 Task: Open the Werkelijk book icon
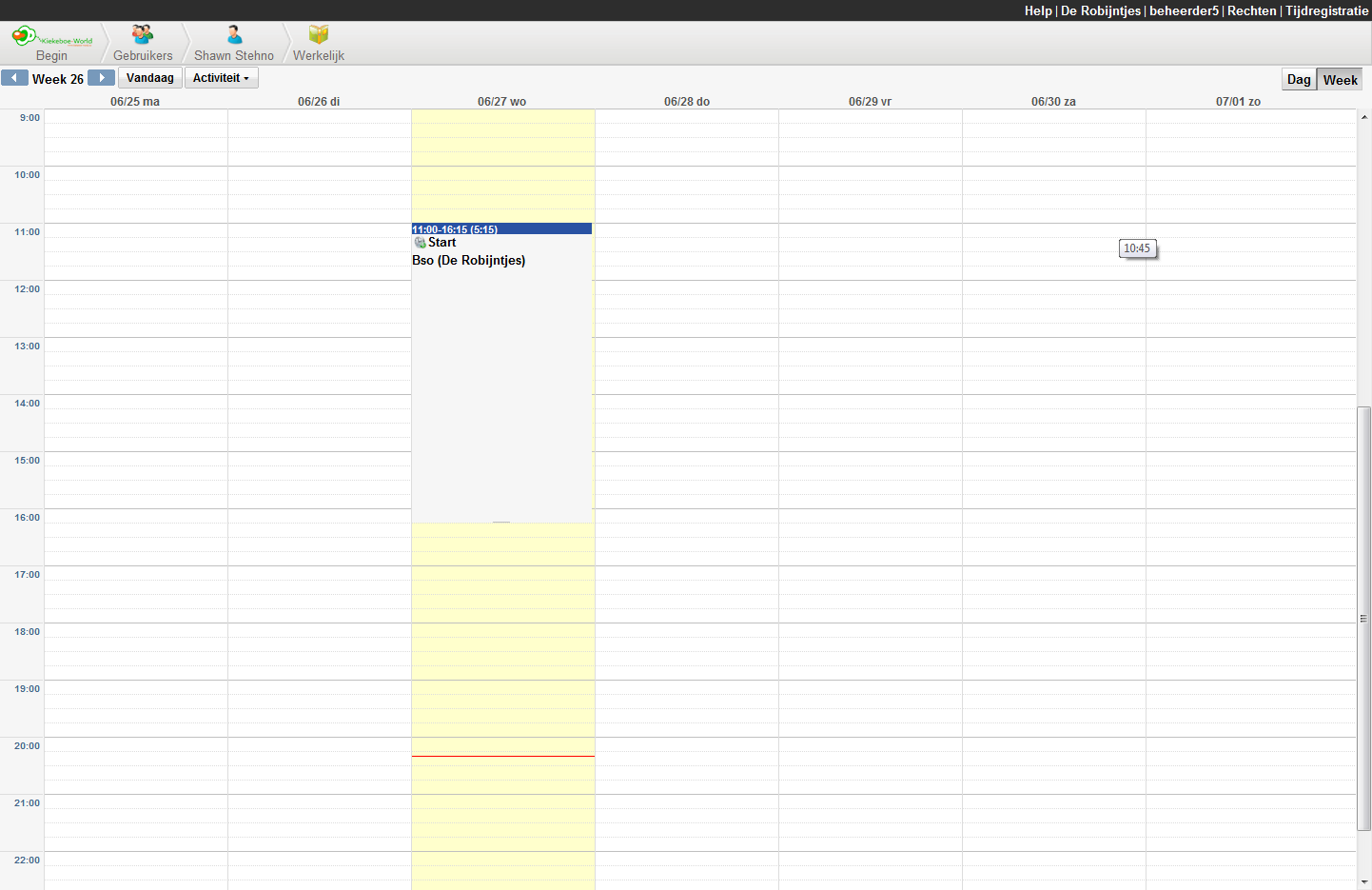[x=319, y=35]
